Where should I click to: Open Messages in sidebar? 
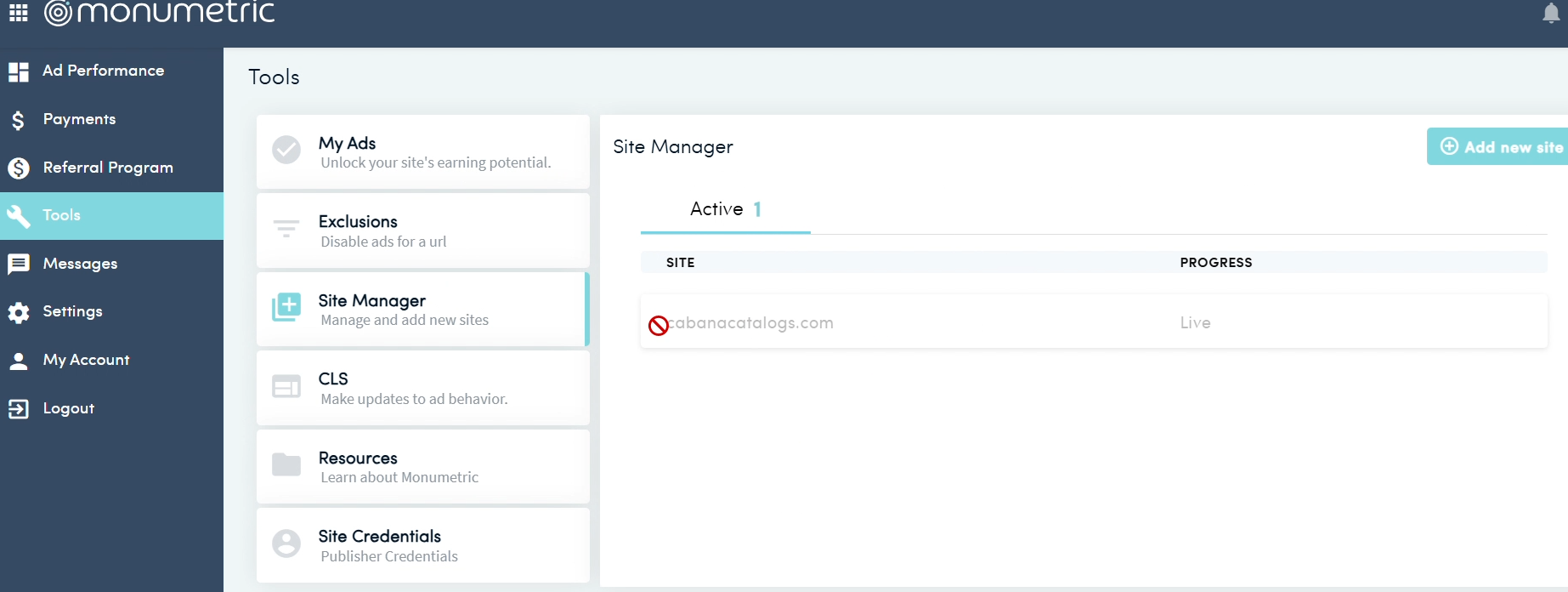pos(111,264)
